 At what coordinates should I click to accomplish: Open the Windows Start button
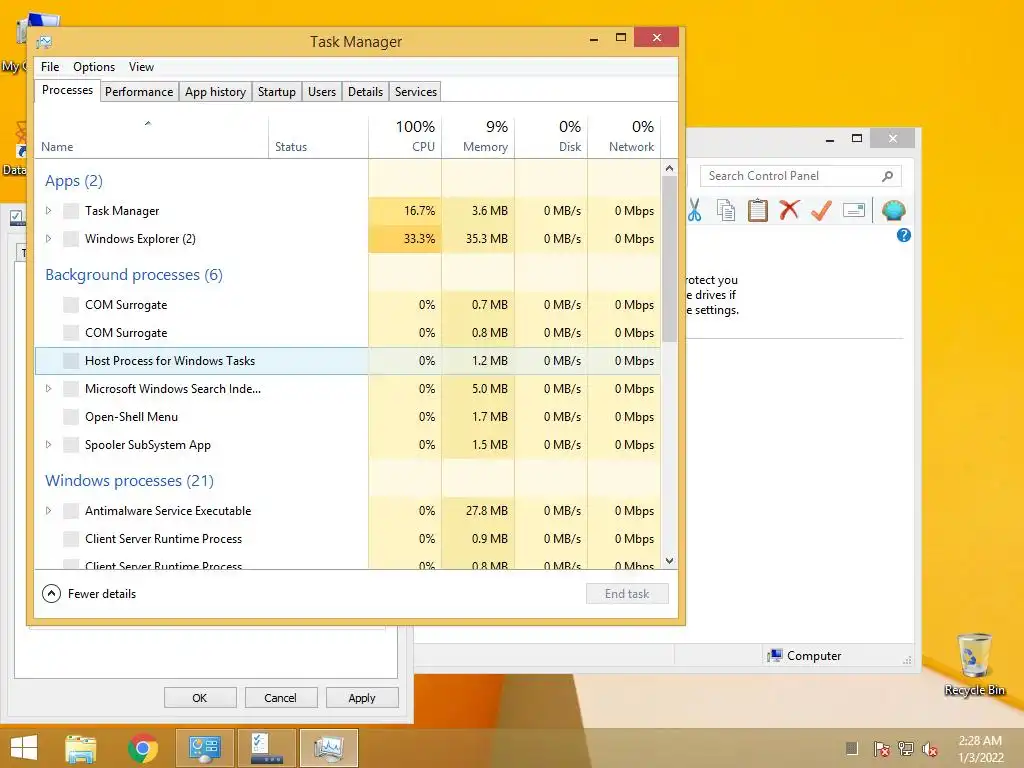24,748
